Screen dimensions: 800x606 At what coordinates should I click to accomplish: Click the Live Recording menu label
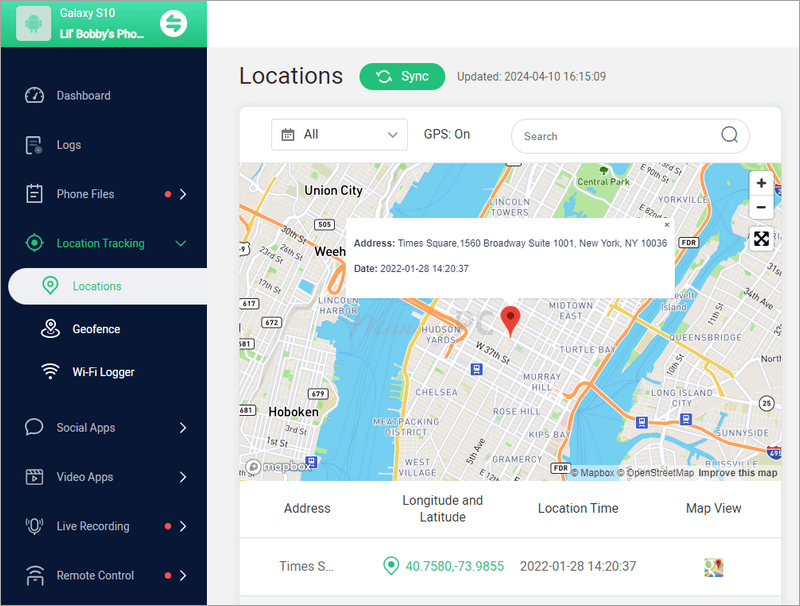(93, 526)
